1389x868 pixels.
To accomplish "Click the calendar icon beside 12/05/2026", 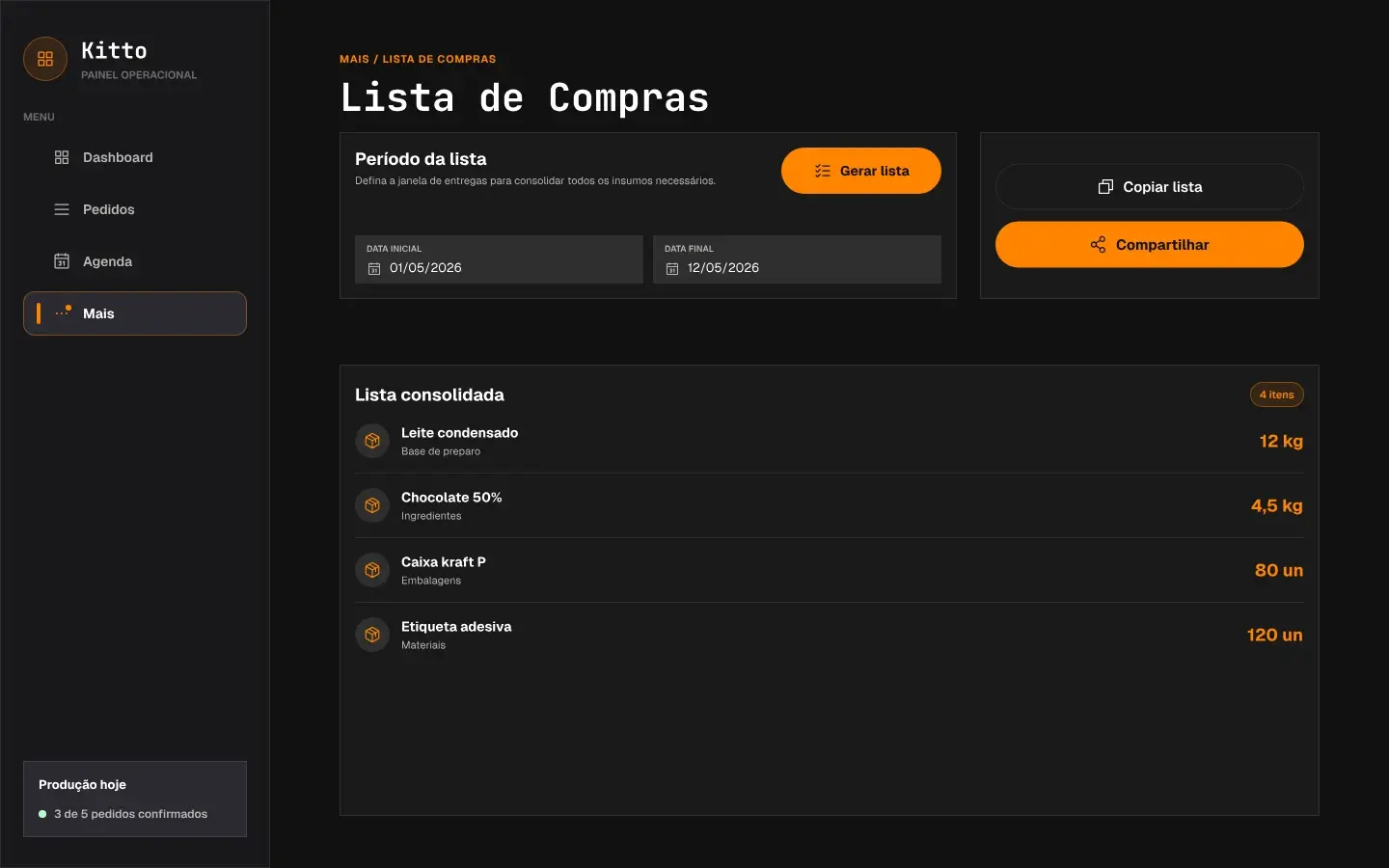I will [x=672, y=268].
